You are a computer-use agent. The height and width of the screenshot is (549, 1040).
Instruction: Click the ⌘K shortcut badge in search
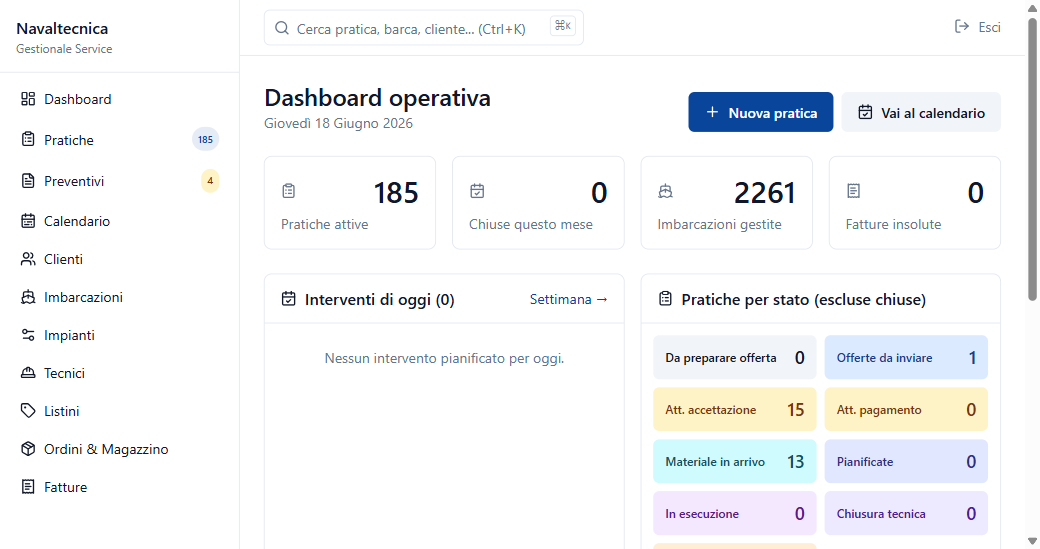pos(562,26)
